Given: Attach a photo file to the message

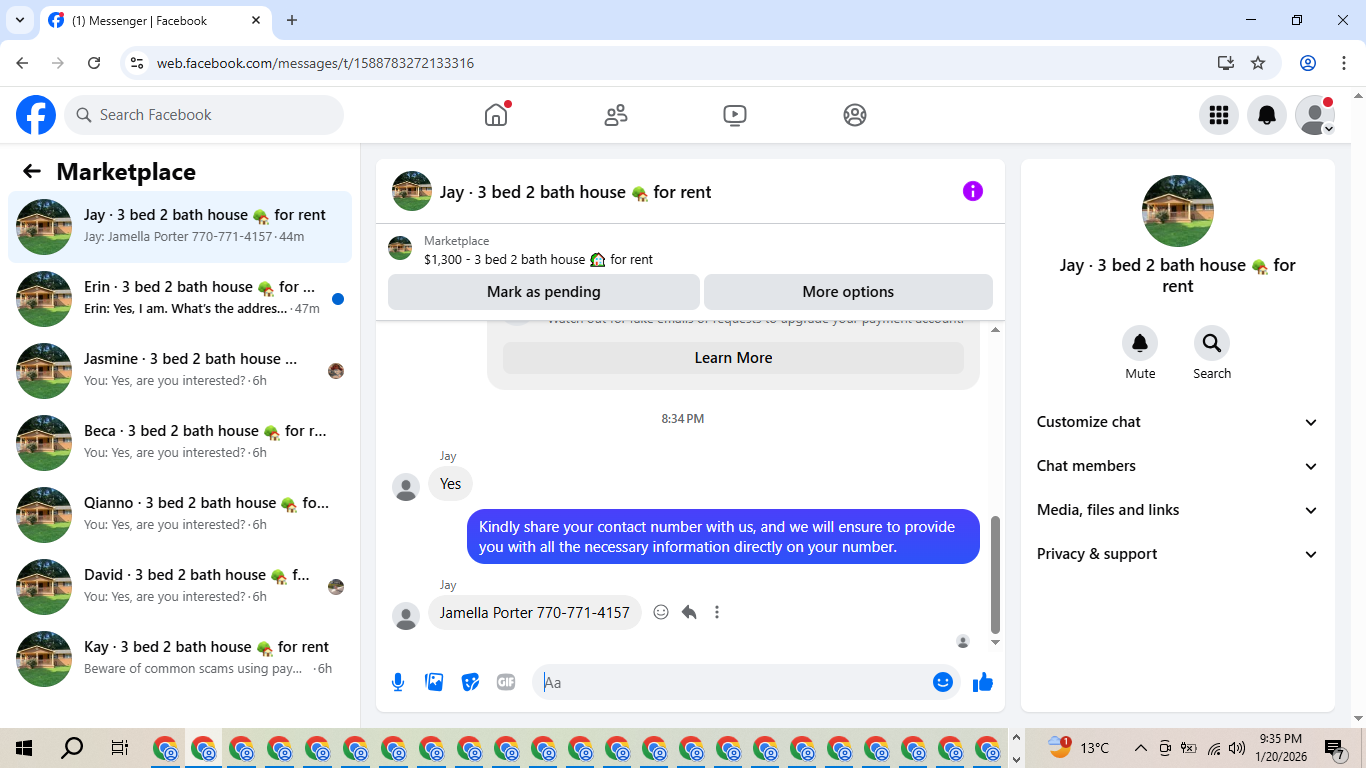Looking at the screenshot, I should pyautogui.click(x=434, y=682).
